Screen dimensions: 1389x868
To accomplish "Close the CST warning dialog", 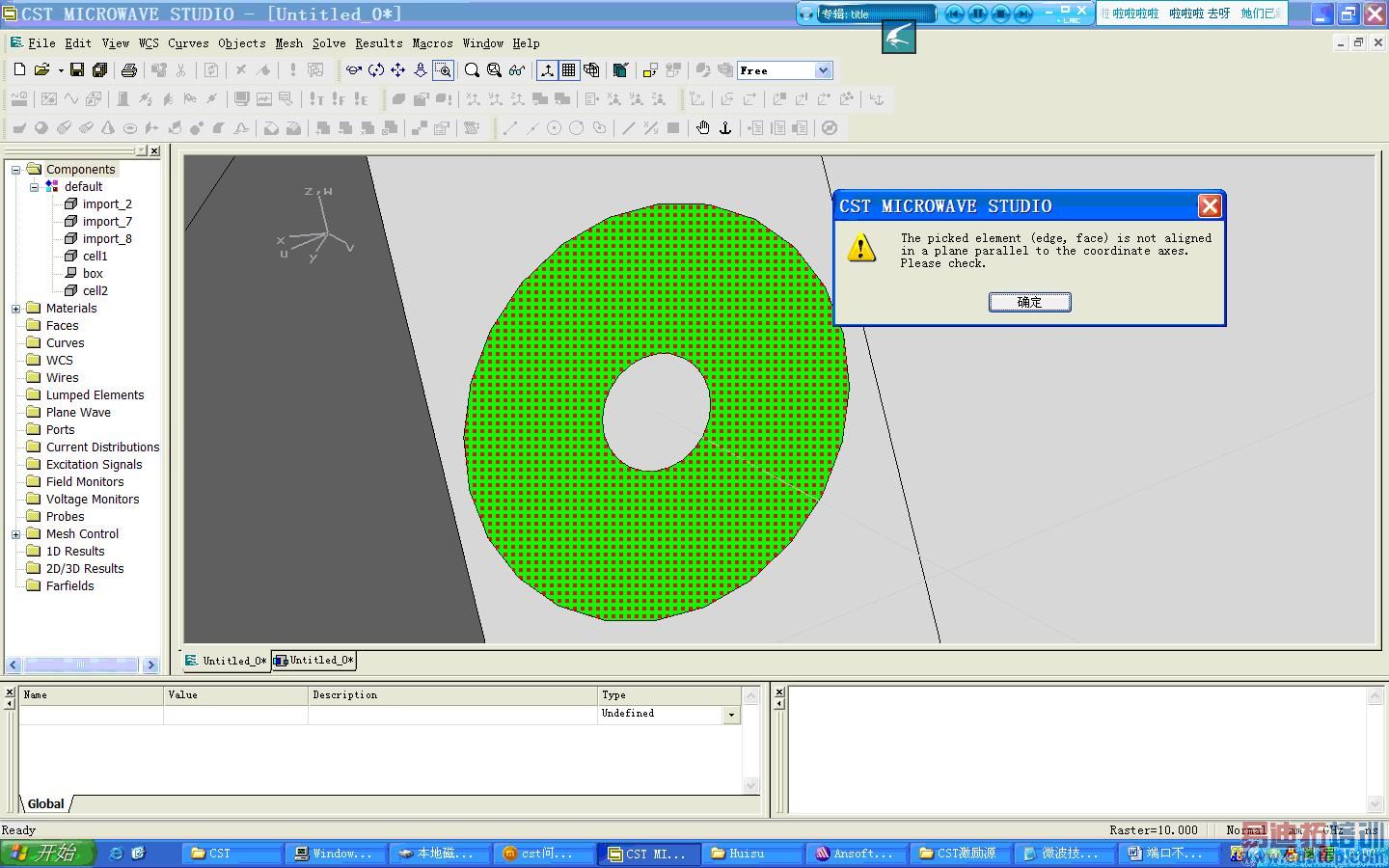I will 1210,205.
